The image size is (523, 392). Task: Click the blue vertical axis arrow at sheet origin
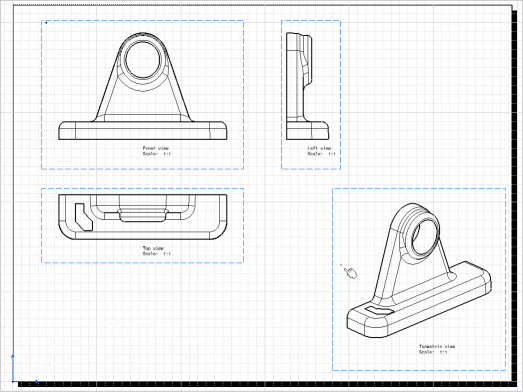pyautogui.click(x=13, y=367)
